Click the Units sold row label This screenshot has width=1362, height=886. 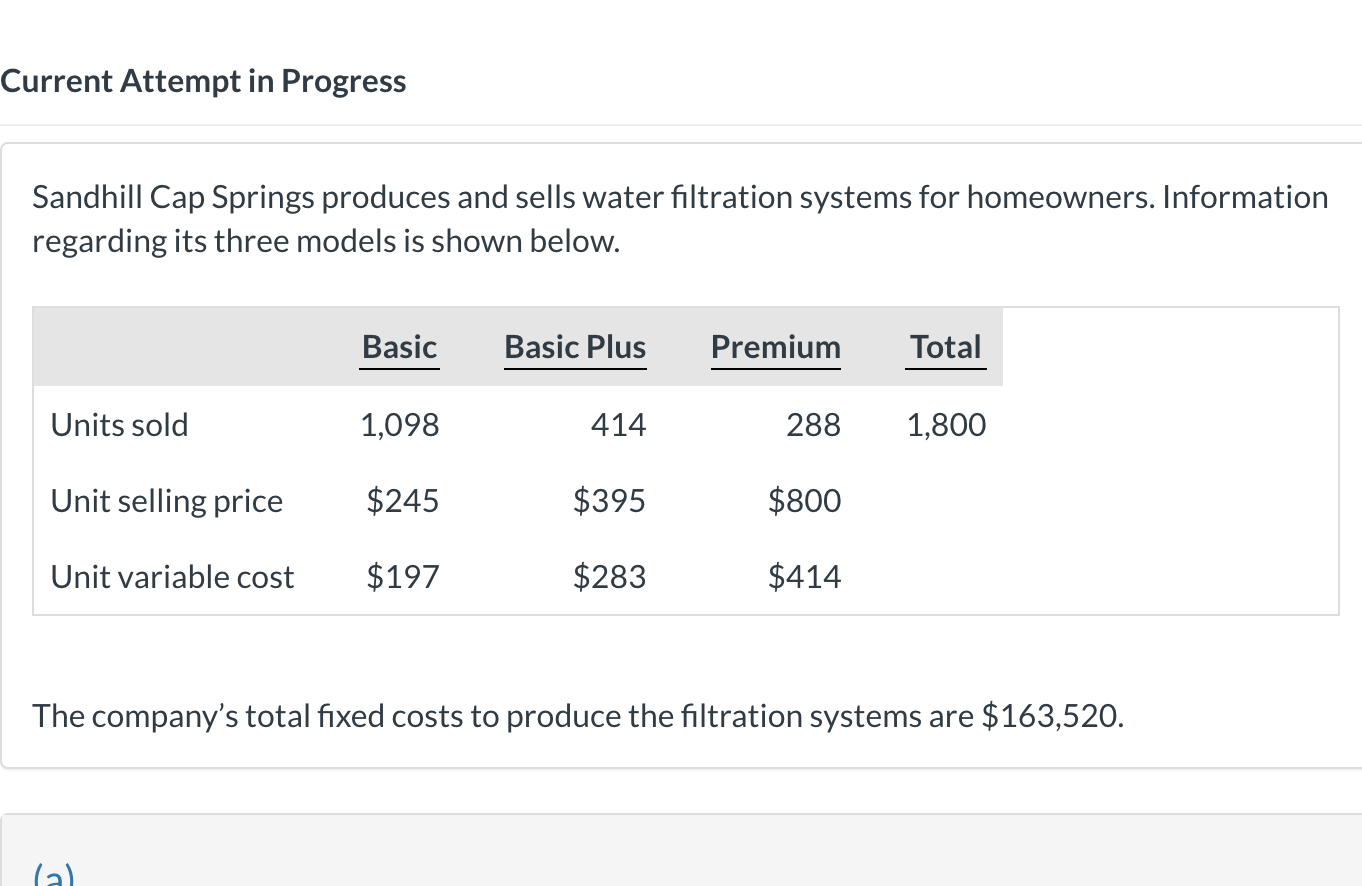click(x=119, y=425)
